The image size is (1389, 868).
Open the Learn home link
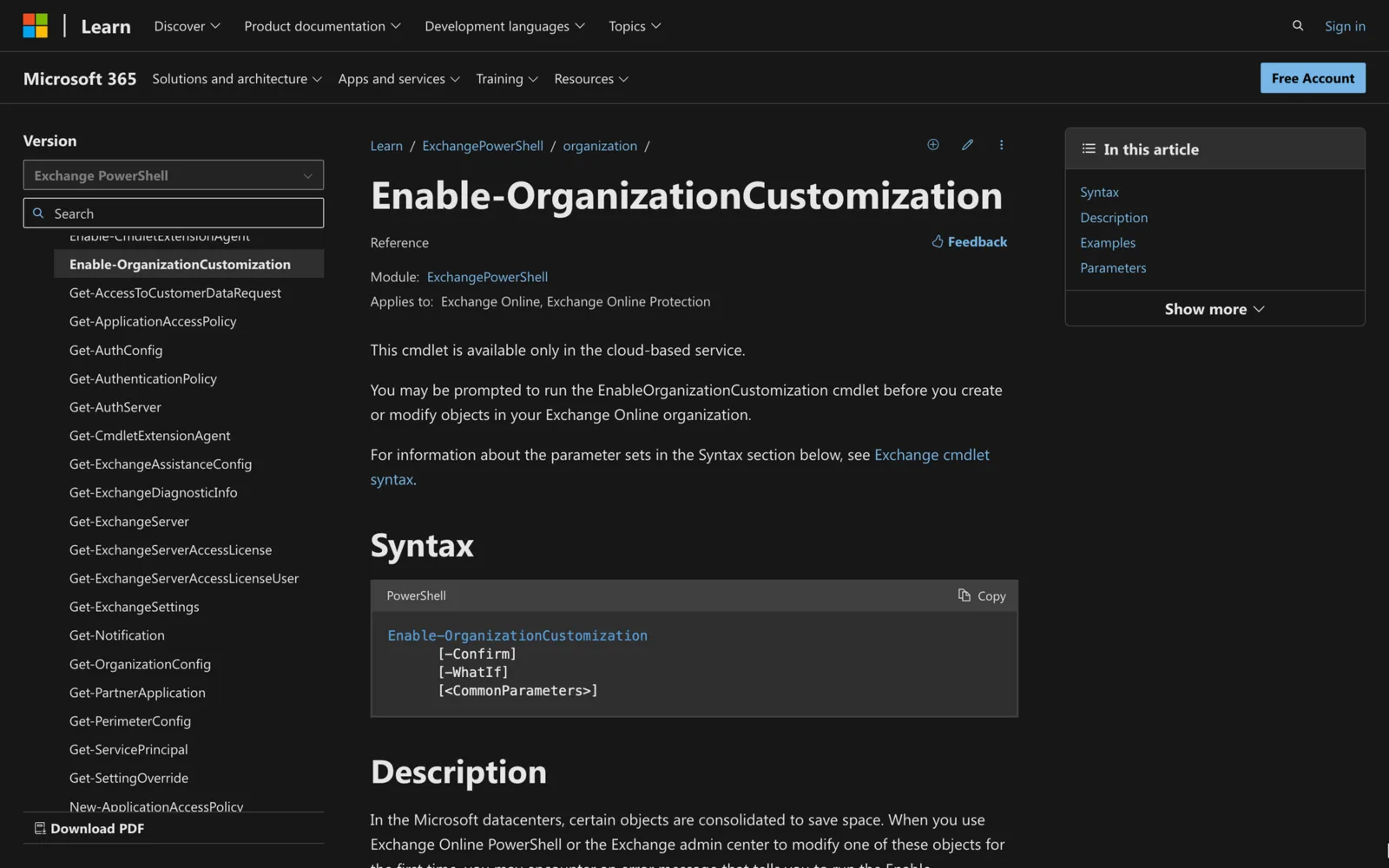point(106,27)
